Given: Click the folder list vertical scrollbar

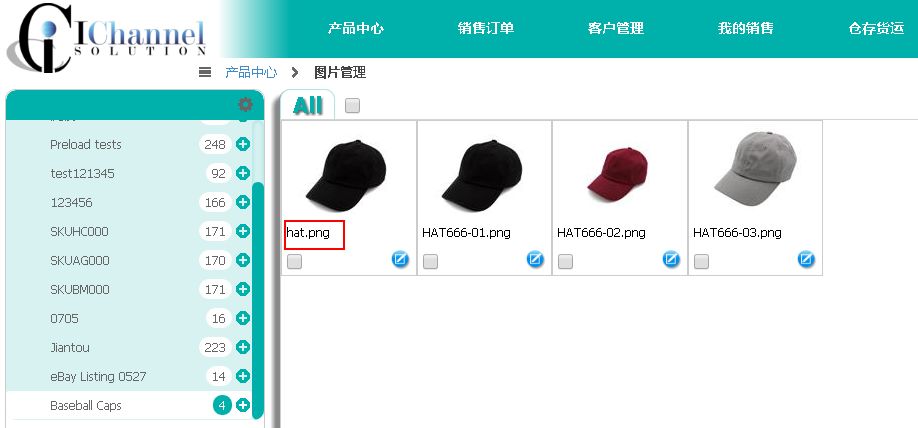Looking at the screenshot, I should (258, 302).
